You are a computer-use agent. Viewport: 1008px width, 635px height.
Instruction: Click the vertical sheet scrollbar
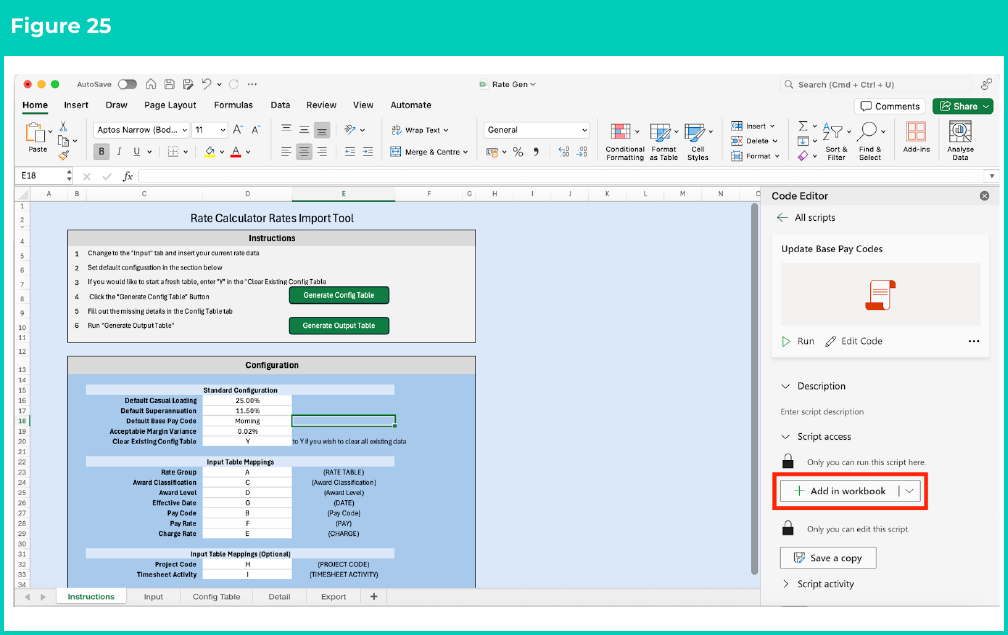[755, 389]
